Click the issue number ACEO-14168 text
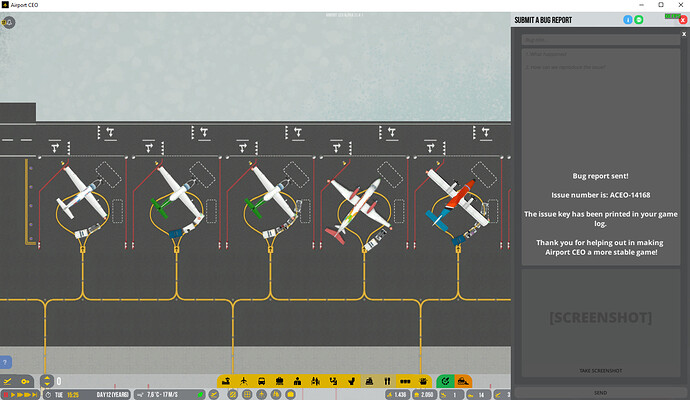The width and height of the screenshot is (690, 400). 601,195
